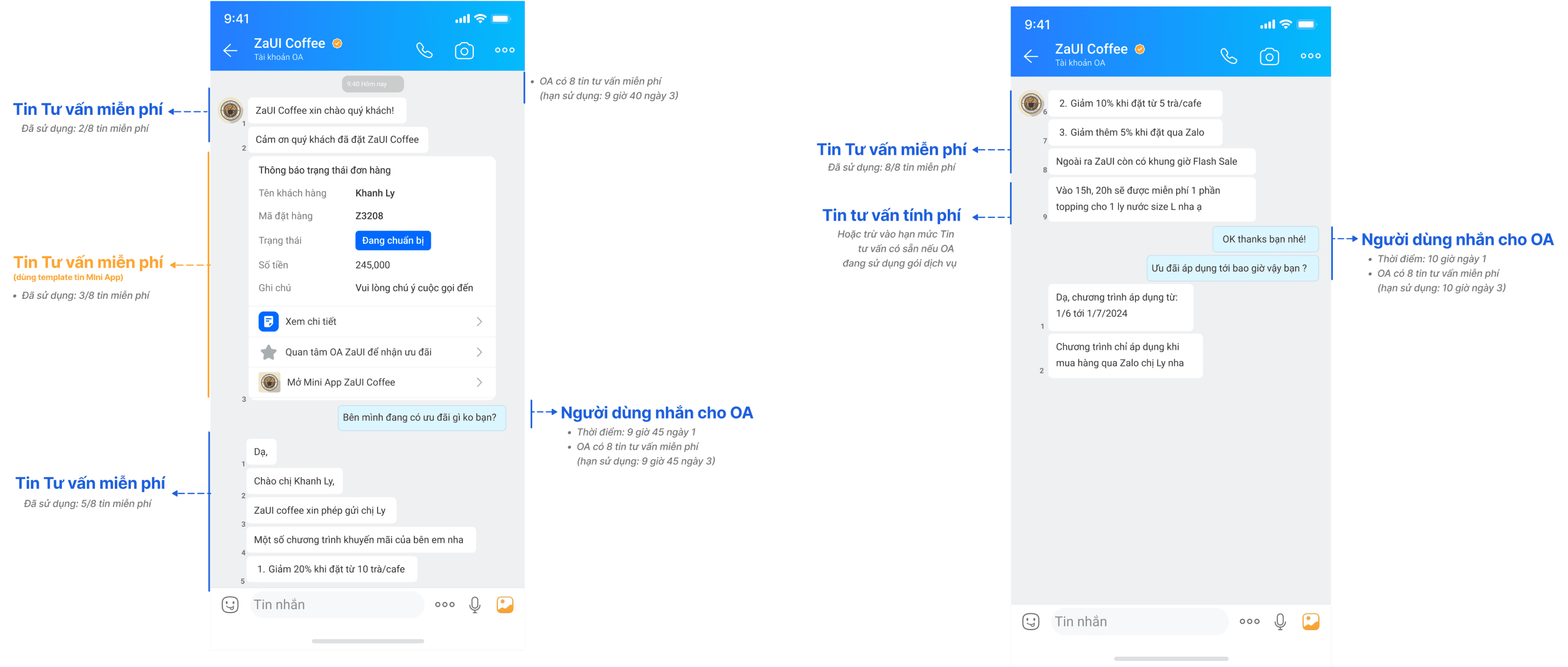Select message 1. Giảm 20% khi đặt từ 10 trà/cafe

332,569
